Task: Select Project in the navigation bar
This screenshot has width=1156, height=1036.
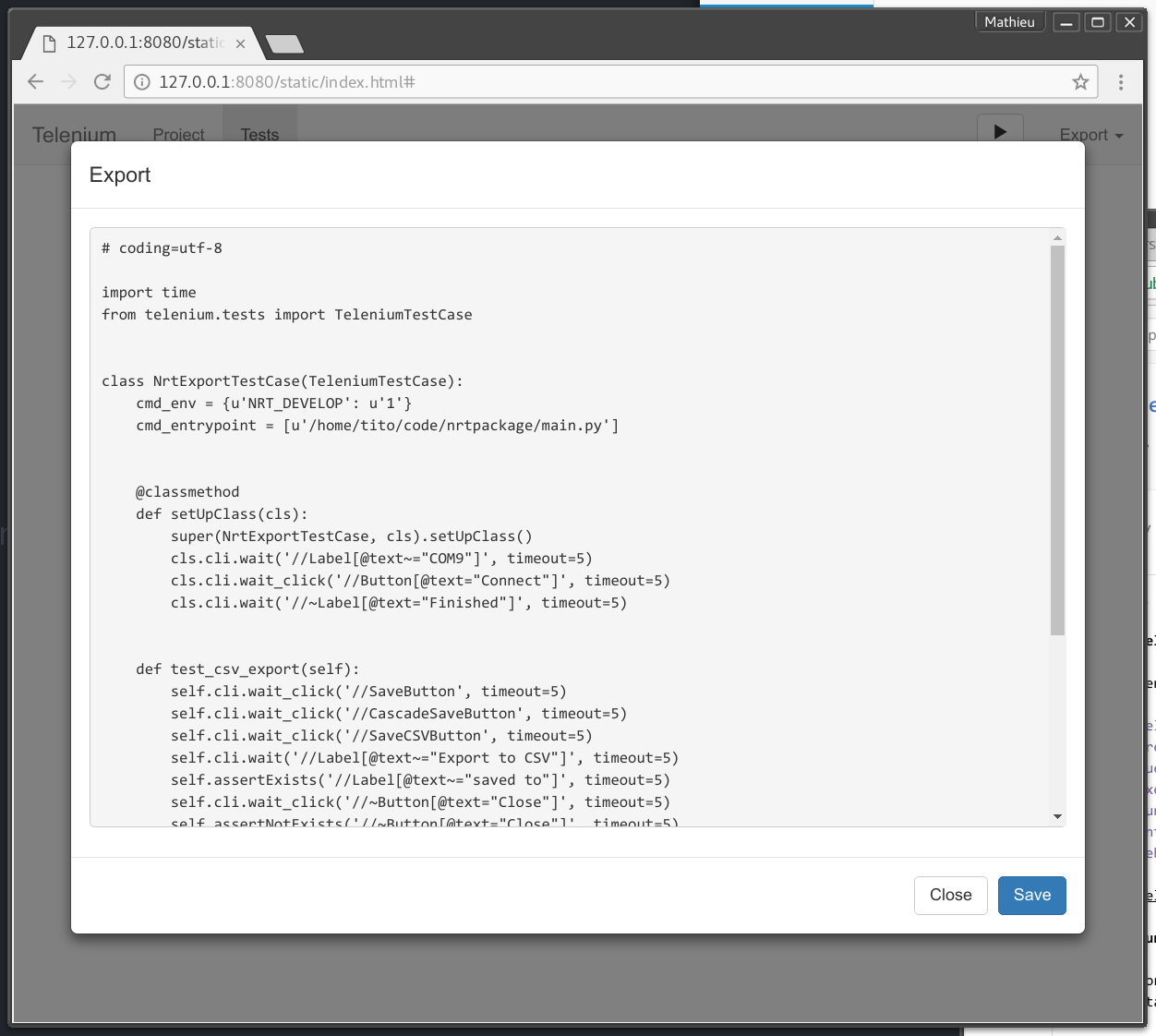Action: (178, 135)
